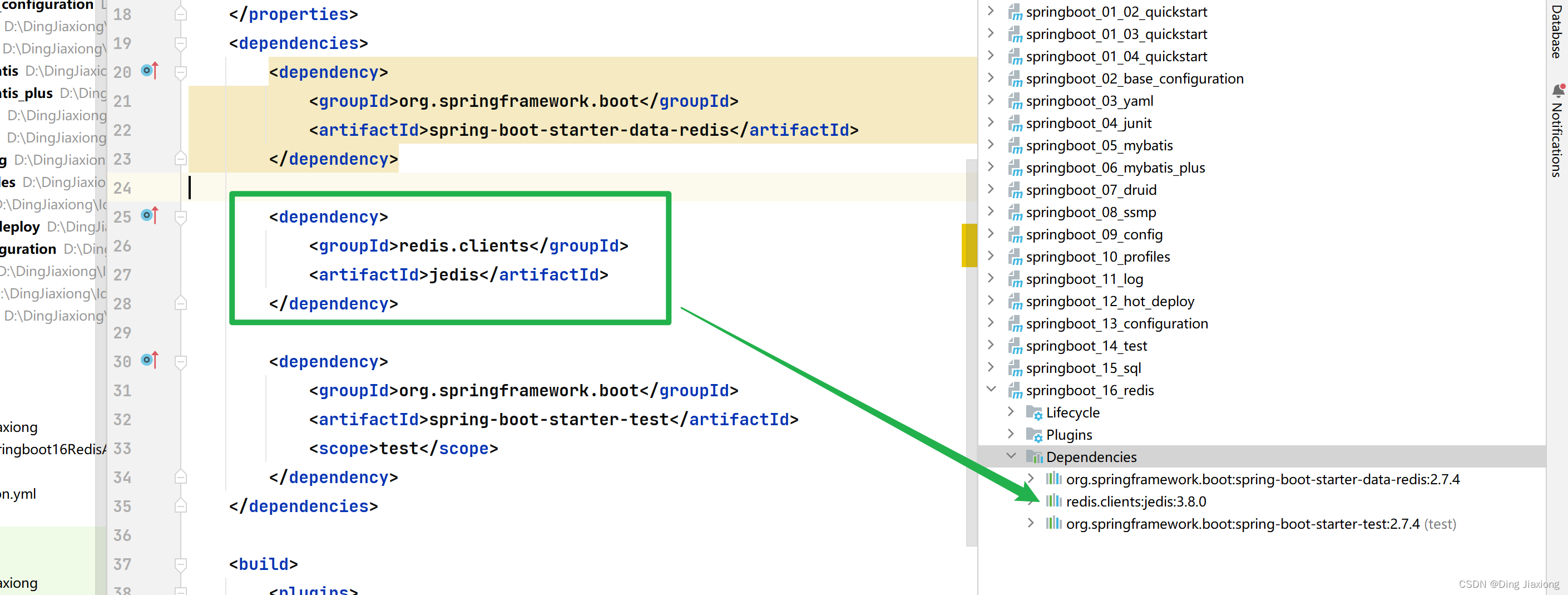Screen dimensions: 1568x595
Task: Expand the springboot_01_02_quickstart Maven module
Action: 991,11
